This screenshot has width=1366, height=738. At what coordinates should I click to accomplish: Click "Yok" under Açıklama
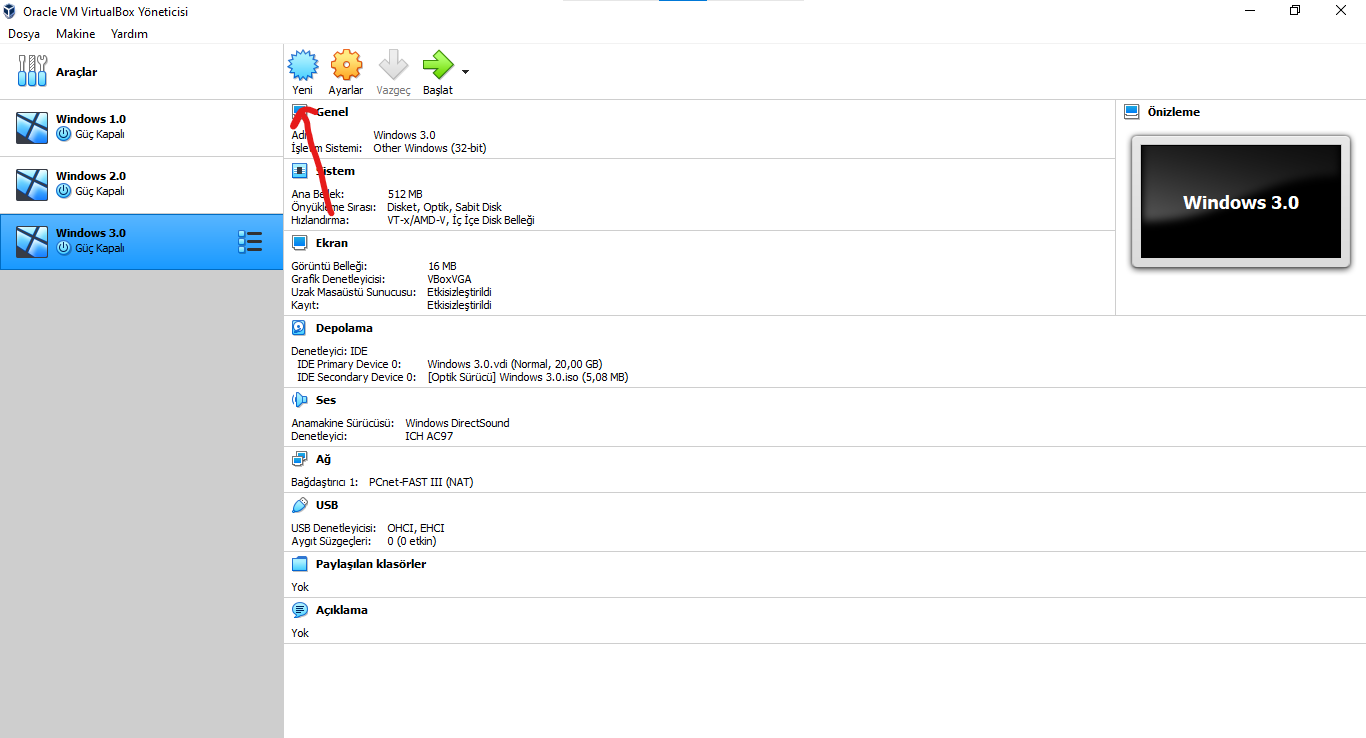[x=300, y=633]
